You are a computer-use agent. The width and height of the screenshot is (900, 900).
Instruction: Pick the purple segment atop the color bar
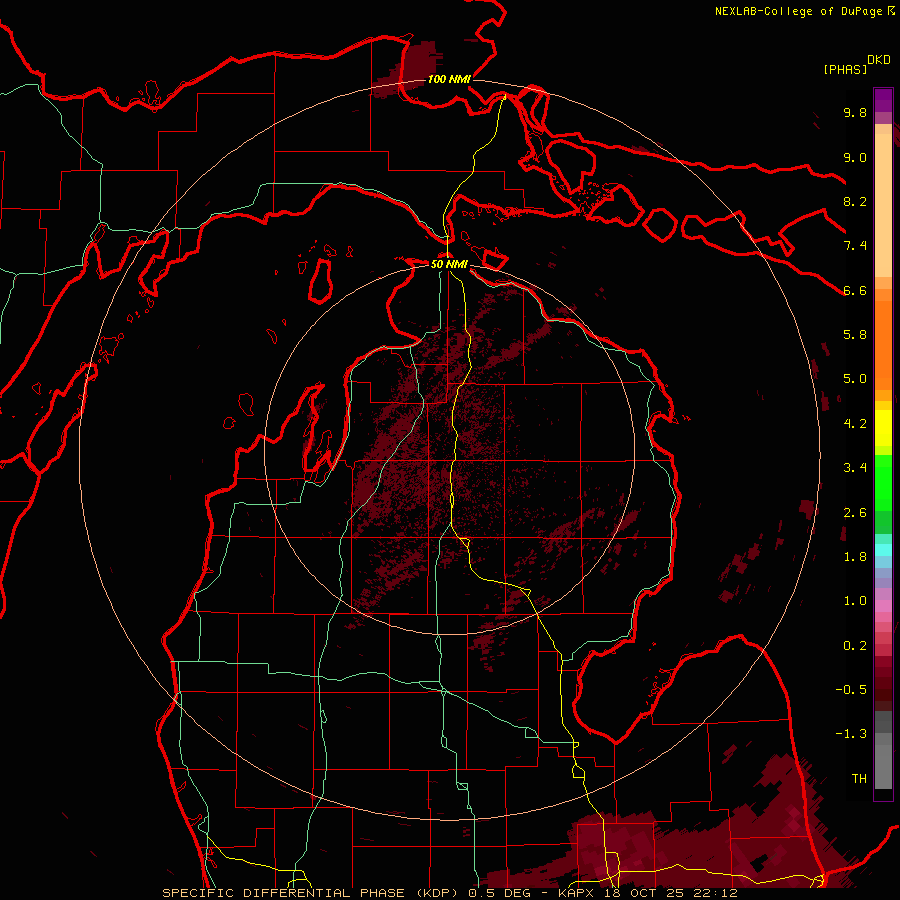pyautogui.click(x=883, y=100)
